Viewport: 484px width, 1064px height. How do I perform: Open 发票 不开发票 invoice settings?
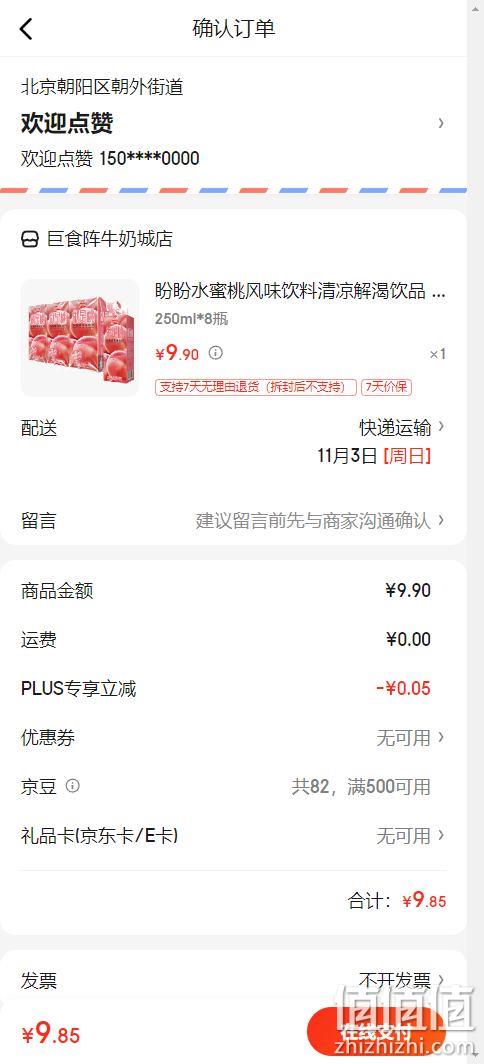click(234, 981)
